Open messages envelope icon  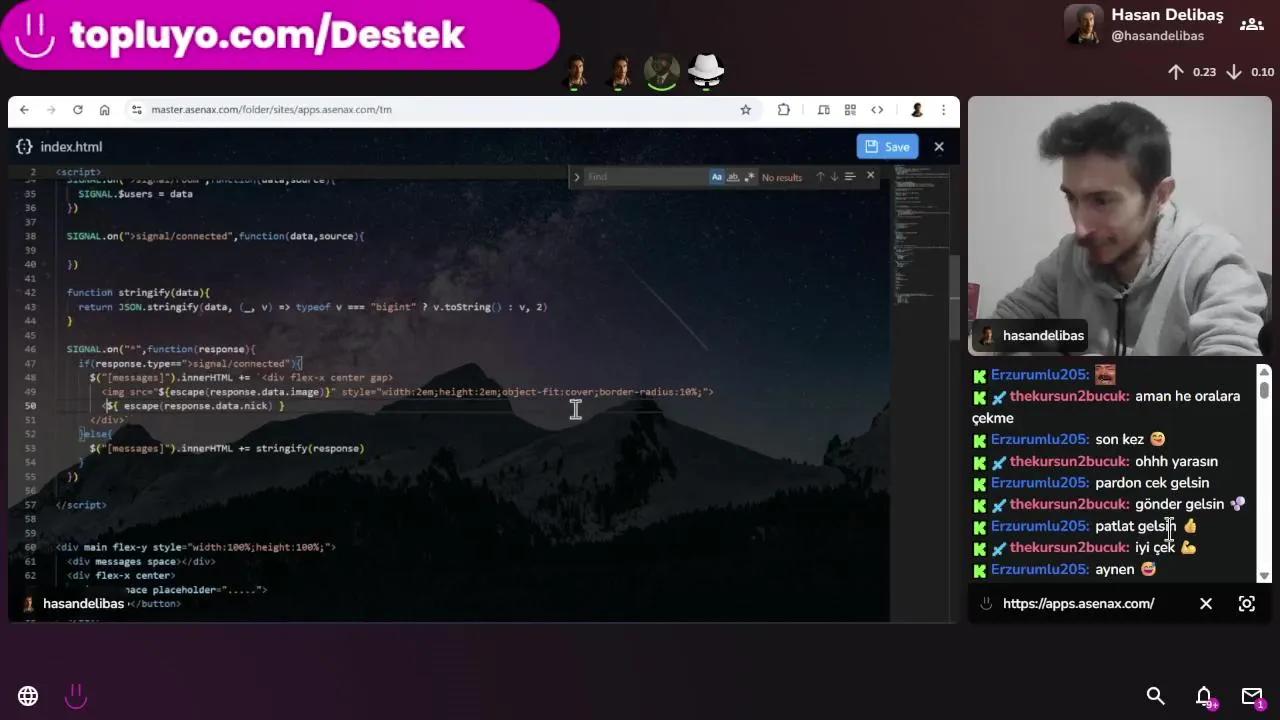point(1252,697)
